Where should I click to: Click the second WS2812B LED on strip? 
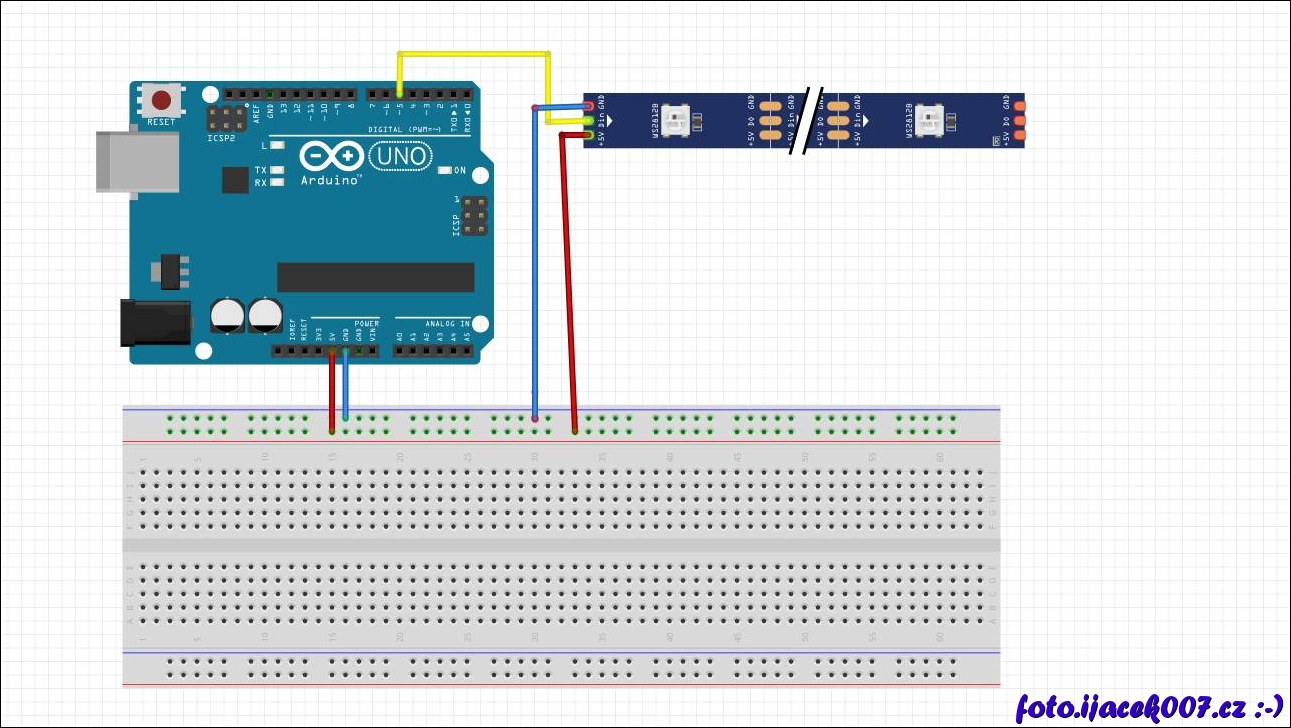click(x=929, y=120)
